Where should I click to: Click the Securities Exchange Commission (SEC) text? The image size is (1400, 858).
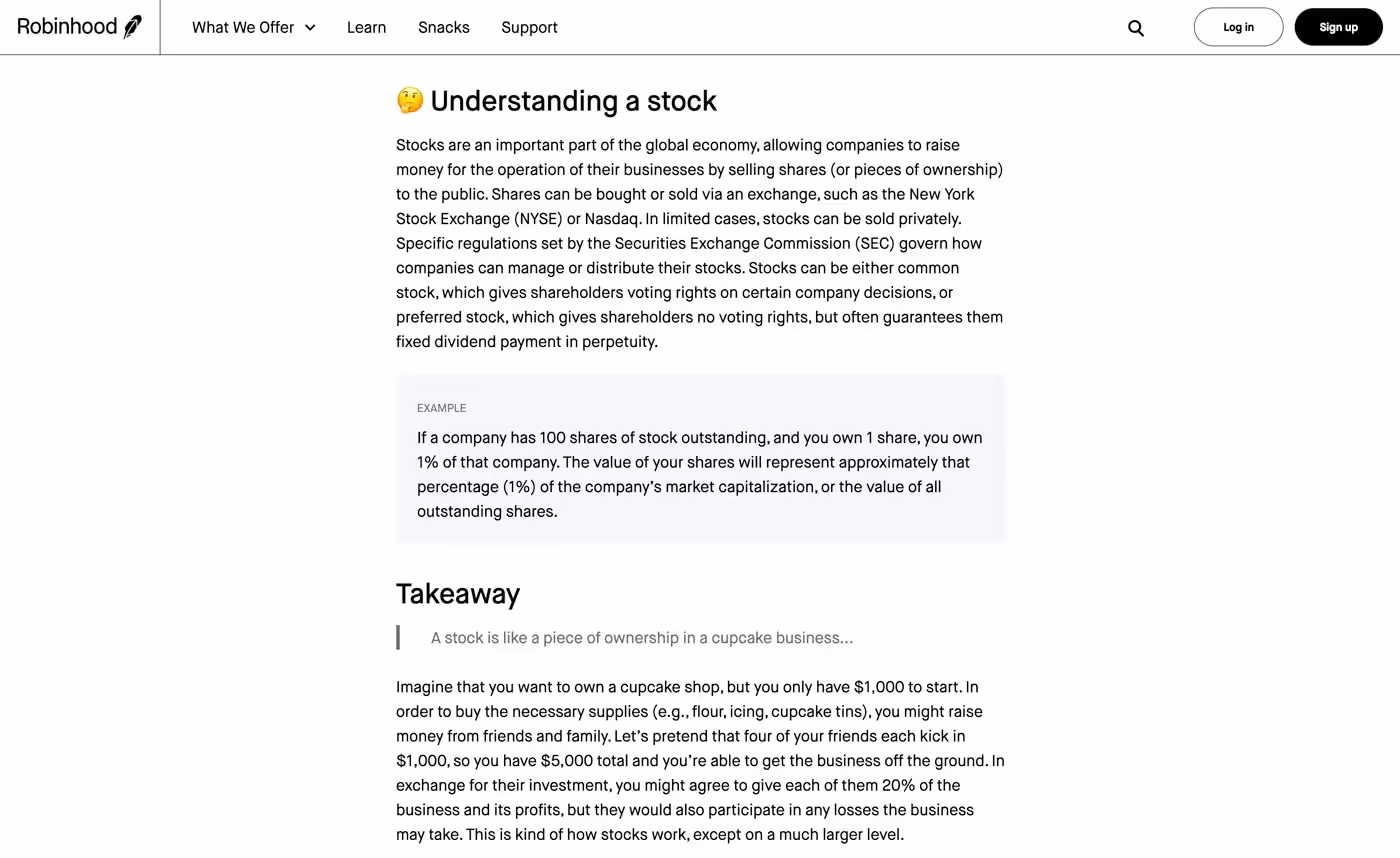[x=754, y=244]
